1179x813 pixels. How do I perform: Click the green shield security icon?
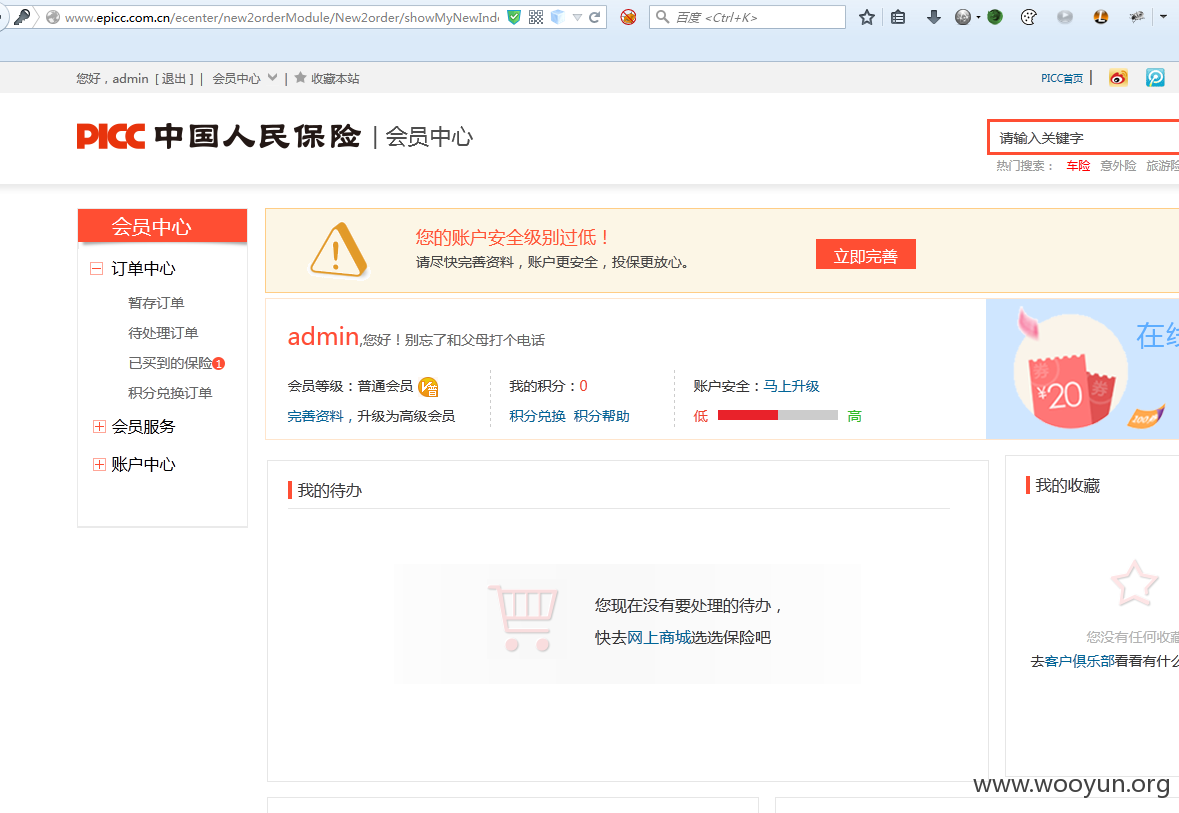(x=514, y=17)
